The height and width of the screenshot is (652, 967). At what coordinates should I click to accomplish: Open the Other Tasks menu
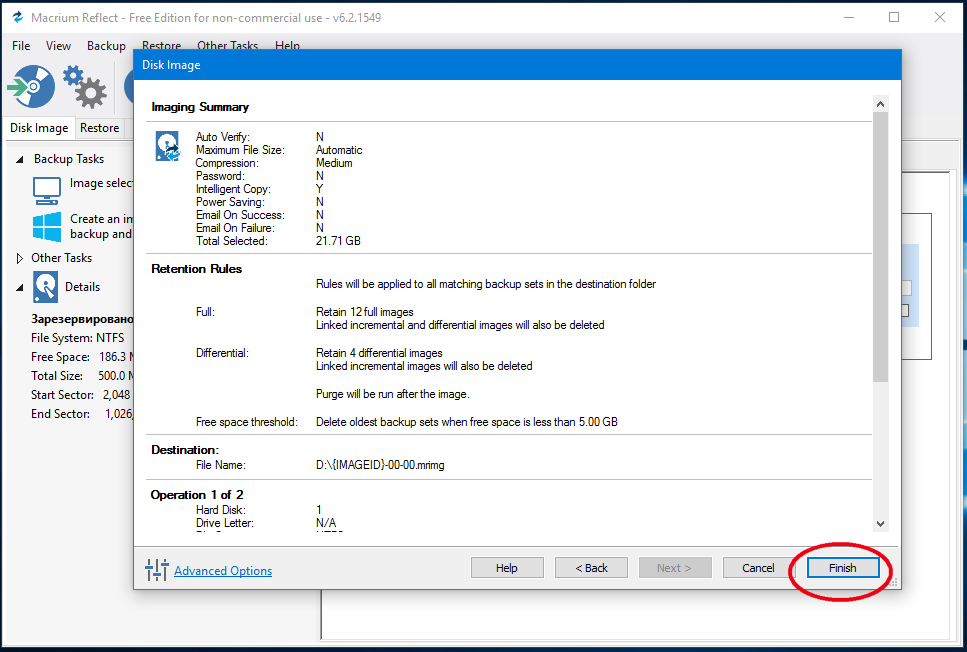227,45
